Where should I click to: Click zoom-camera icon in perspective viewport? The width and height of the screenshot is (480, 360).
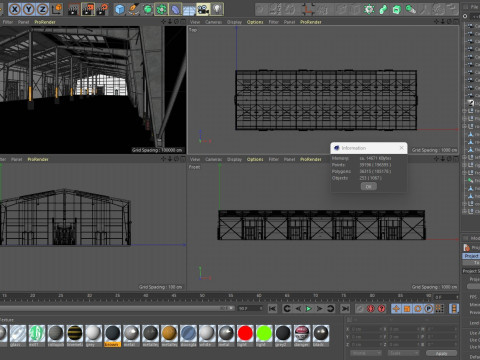coord(170,22)
